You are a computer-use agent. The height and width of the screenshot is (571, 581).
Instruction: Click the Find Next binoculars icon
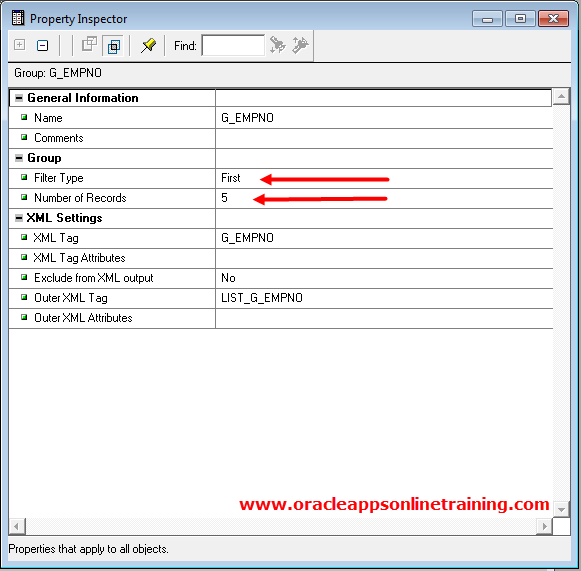(x=300, y=45)
